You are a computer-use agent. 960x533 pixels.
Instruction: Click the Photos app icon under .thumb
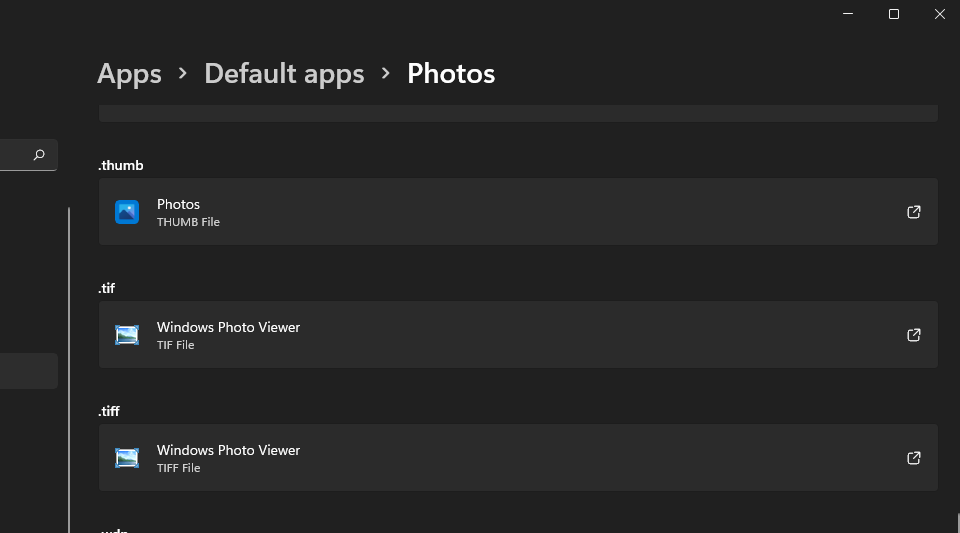(x=127, y=212)
